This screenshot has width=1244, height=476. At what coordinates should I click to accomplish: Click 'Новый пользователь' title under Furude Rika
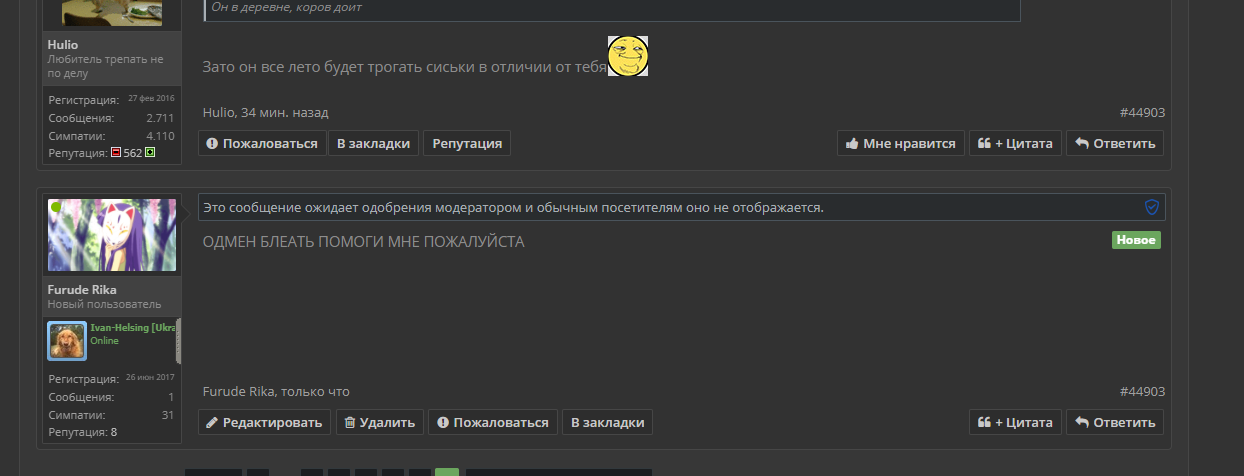[x=104, y=303]
